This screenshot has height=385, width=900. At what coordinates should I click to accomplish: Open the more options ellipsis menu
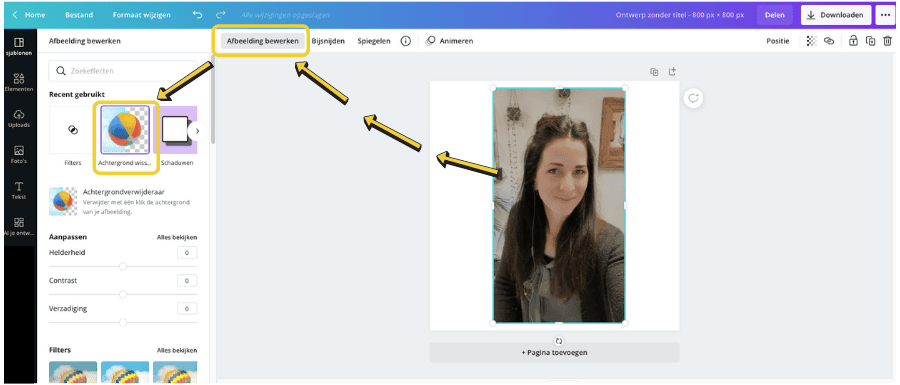(885, 15)
